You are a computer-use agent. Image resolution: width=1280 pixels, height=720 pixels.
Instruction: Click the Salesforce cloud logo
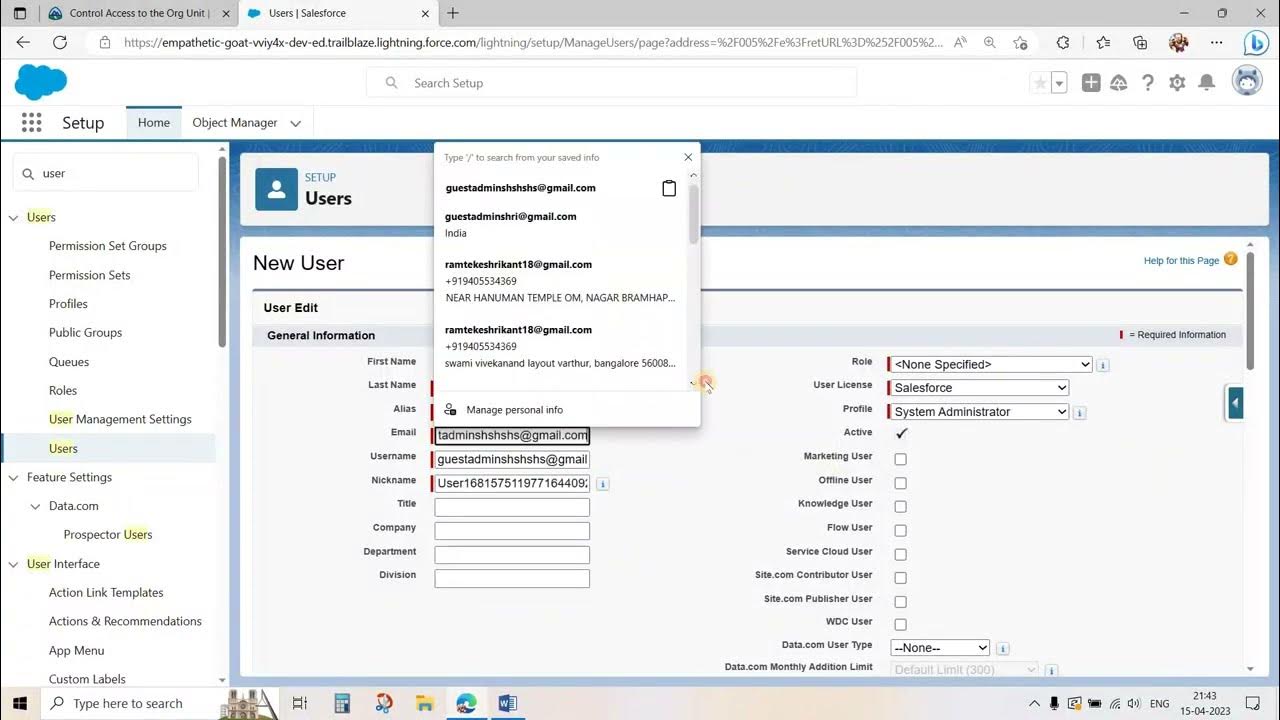coord(41,83)
